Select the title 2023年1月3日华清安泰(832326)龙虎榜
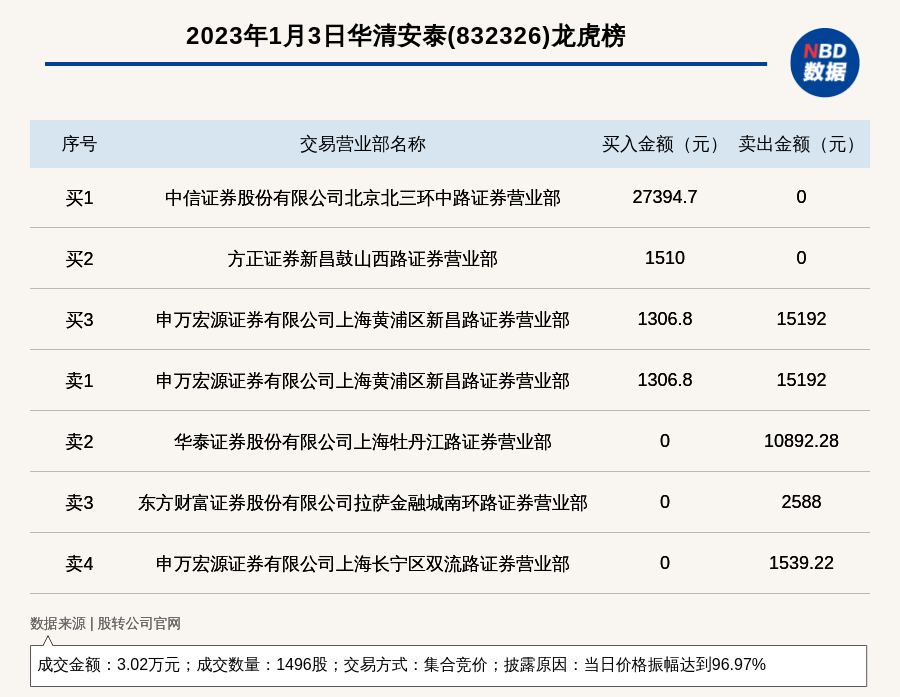The image size is (900, 697). (405, 36)
